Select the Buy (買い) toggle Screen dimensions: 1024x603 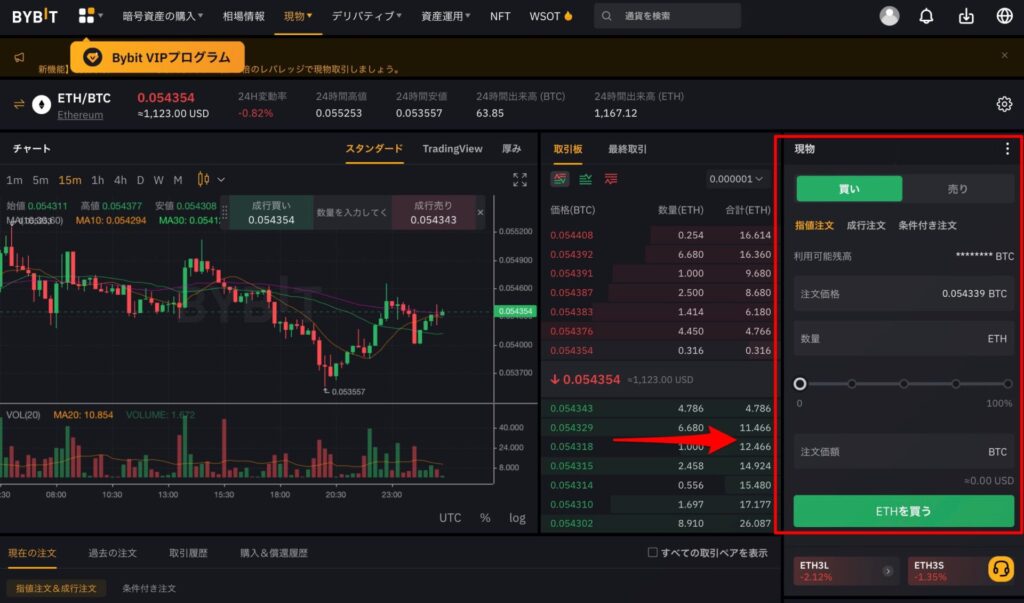click(849, 189)
